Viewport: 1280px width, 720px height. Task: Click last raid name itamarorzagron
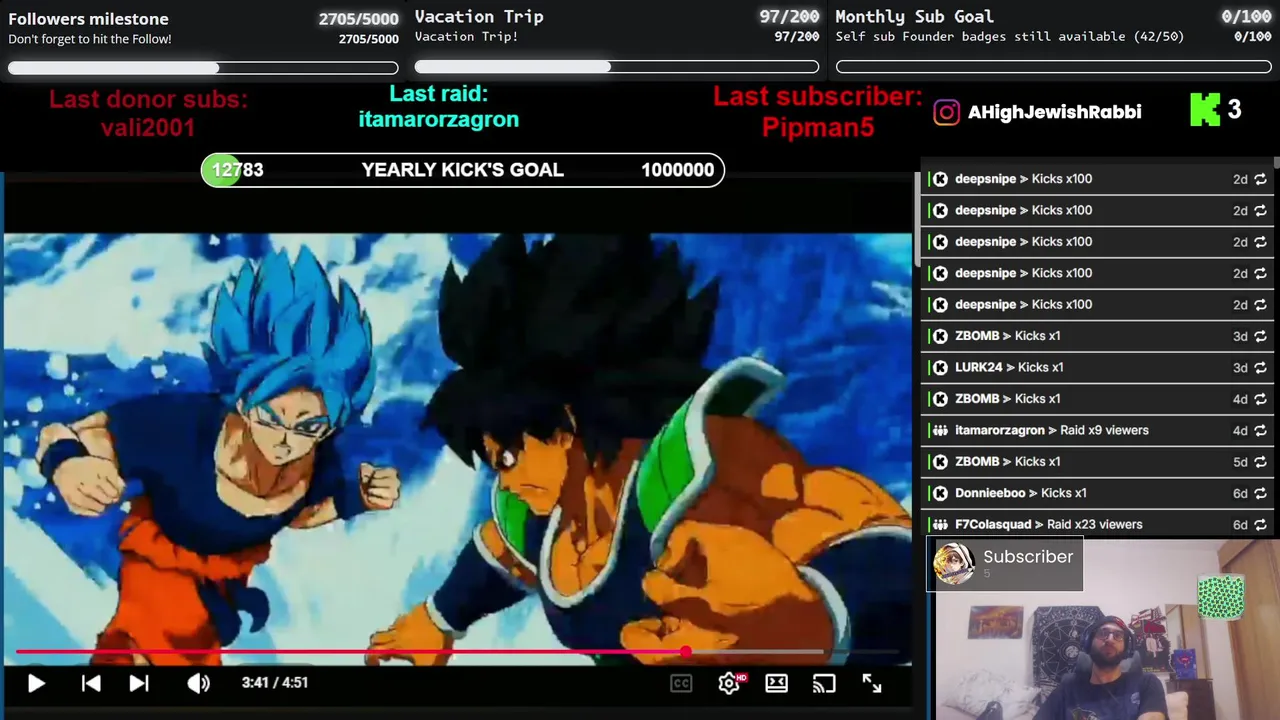(439, 119)
